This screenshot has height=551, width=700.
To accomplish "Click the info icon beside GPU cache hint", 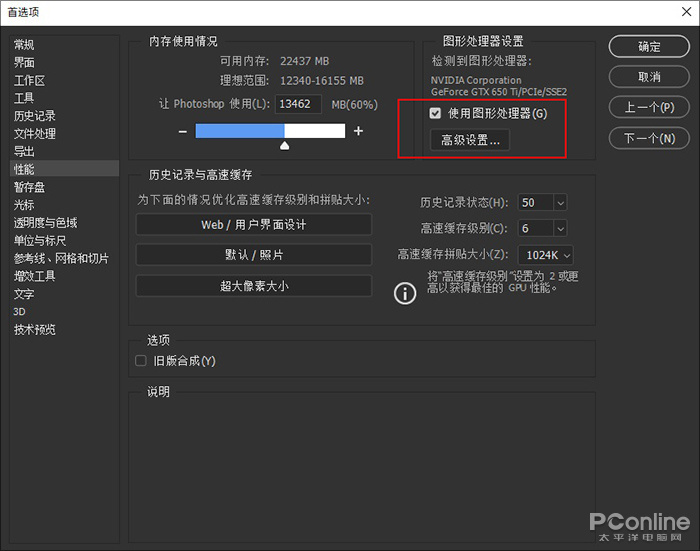I will pyautogui.click(x=405, y=293).
